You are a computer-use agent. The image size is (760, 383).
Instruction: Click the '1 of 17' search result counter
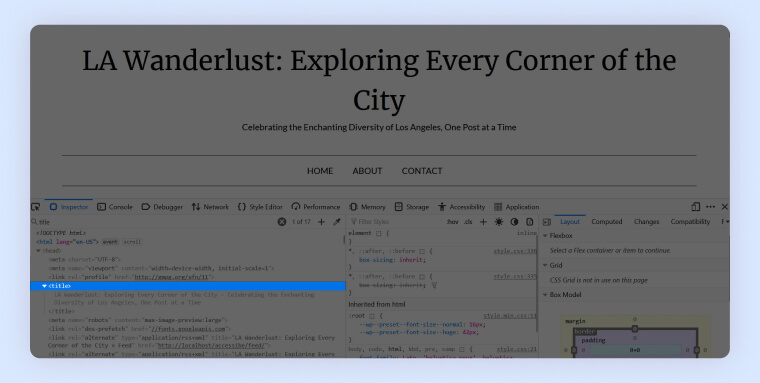pyautogui.click(x=301, y=222)
